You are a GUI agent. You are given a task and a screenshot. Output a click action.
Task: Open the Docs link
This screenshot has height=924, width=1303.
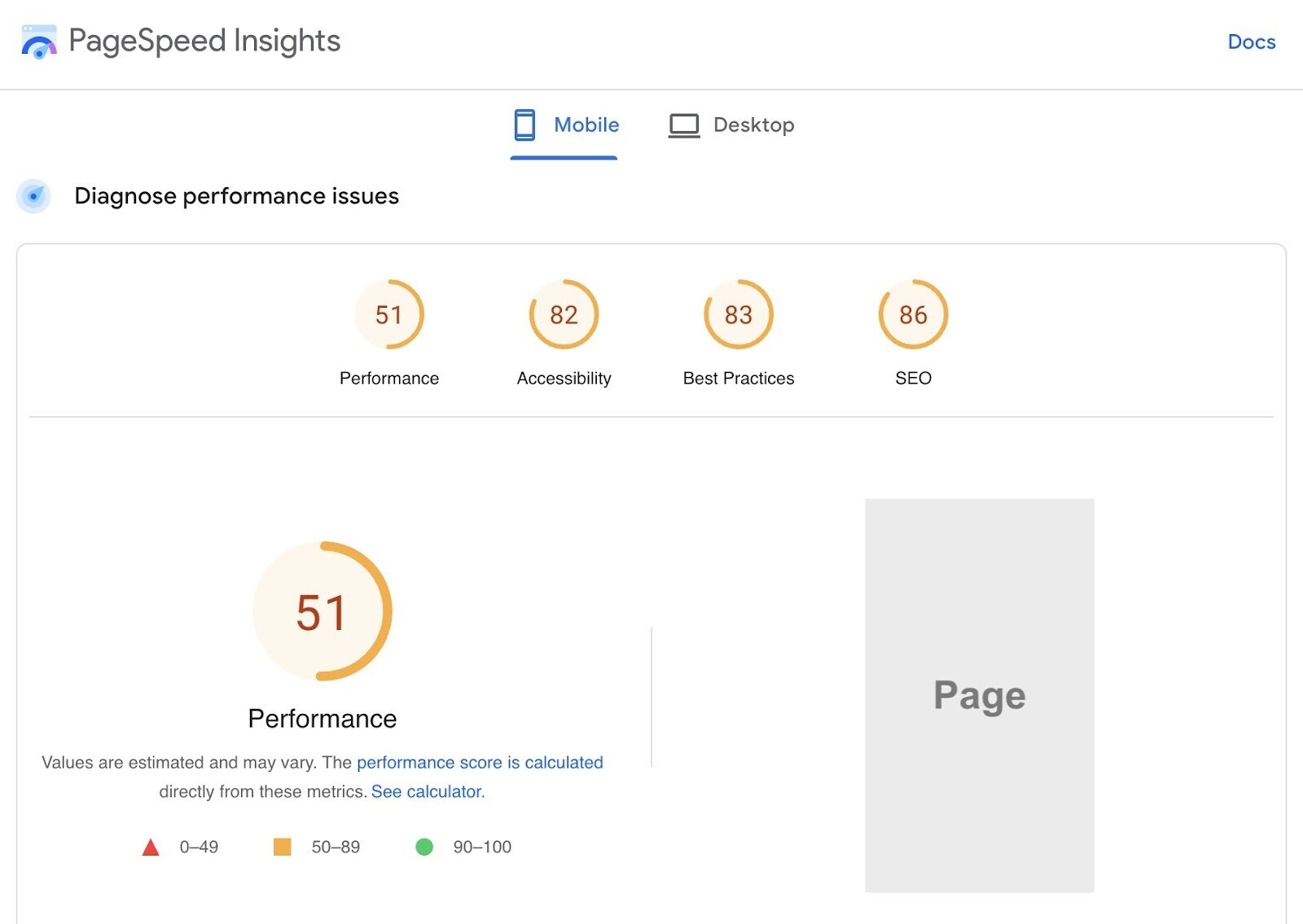click(1251, 42)
